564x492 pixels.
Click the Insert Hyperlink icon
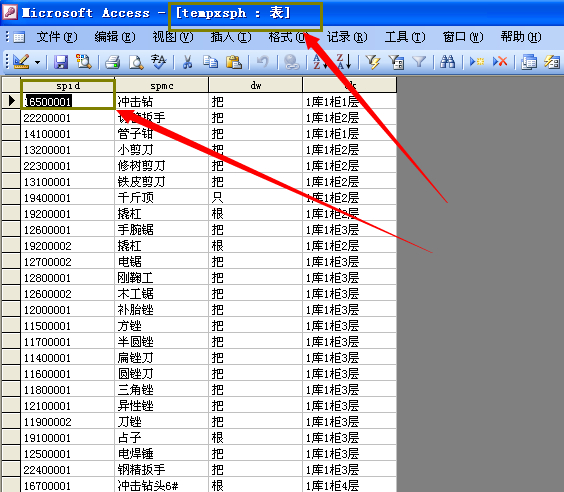(x=292, y=62)
